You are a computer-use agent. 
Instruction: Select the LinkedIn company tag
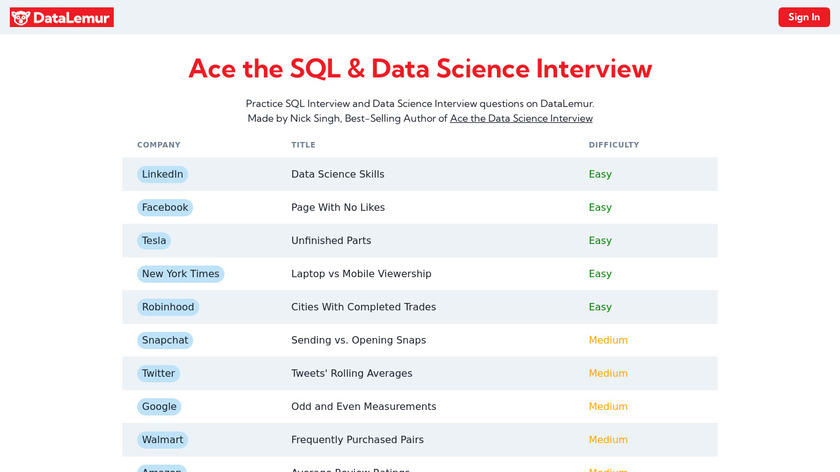point(162,174)
